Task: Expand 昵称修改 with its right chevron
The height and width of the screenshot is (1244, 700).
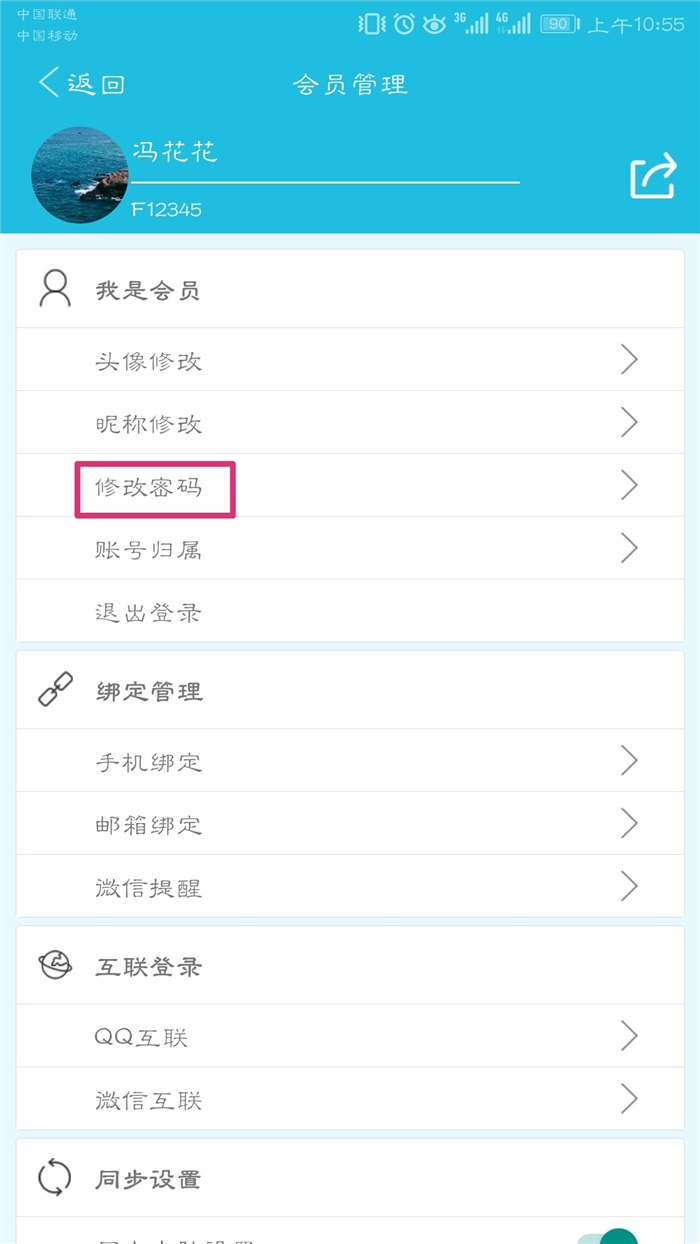Action: [629, 423]
